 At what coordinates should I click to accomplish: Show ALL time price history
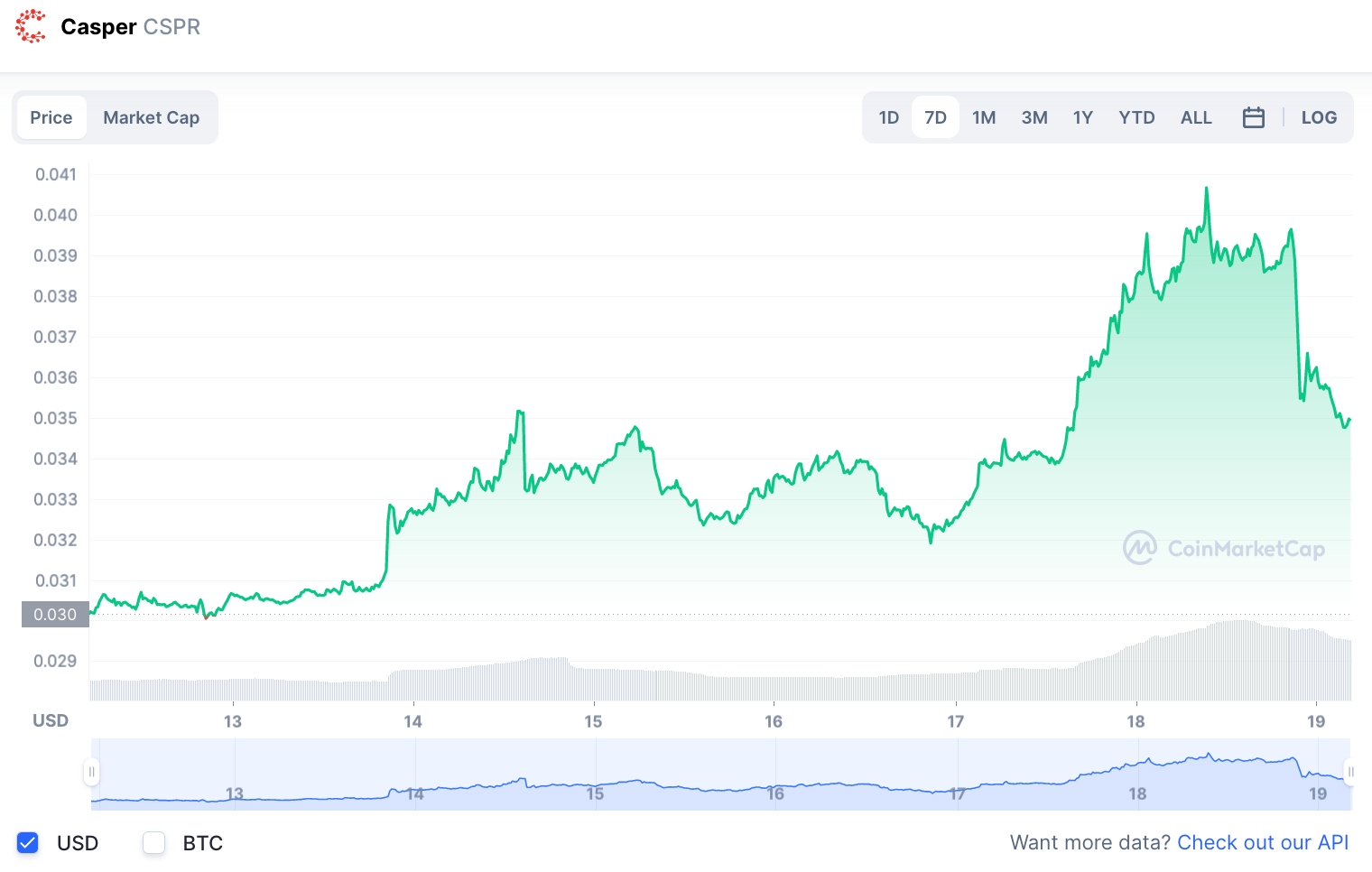(x=1196, y=117)
